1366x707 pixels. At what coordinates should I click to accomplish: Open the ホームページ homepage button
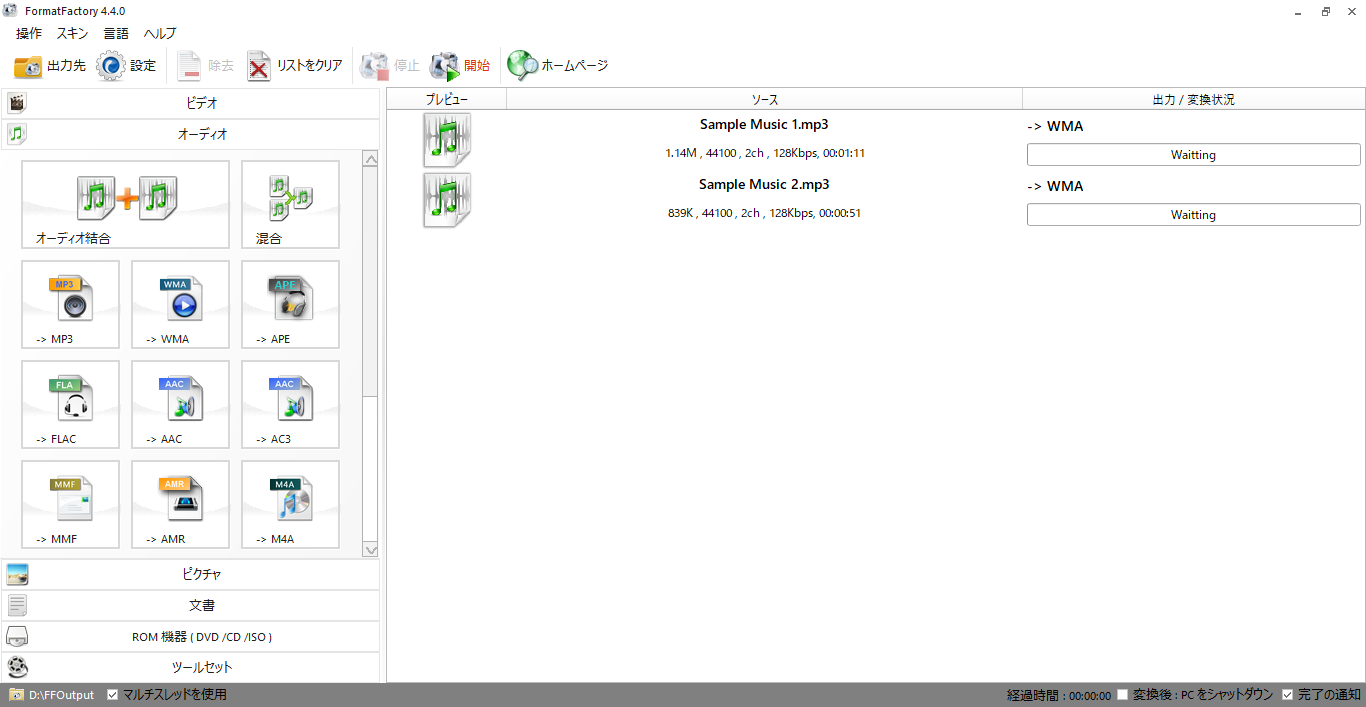pos(558,66)
